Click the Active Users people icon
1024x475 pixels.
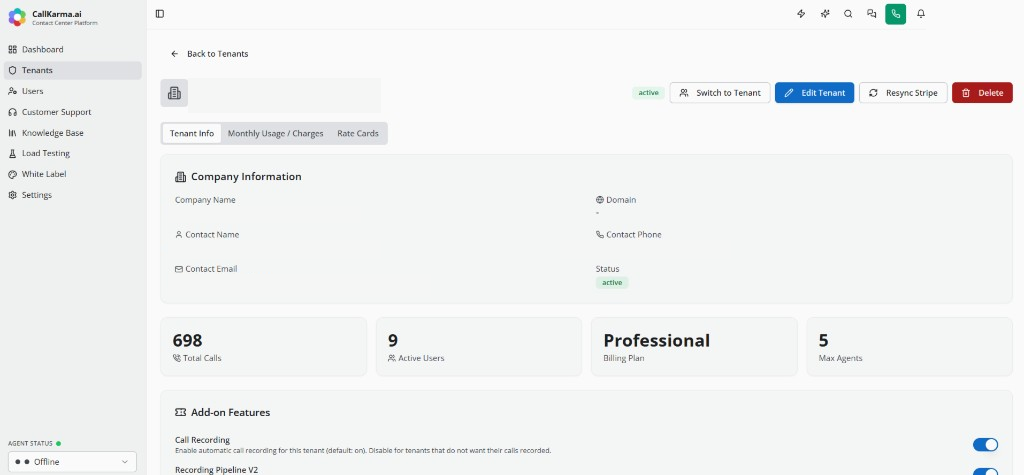pos(392,358)
